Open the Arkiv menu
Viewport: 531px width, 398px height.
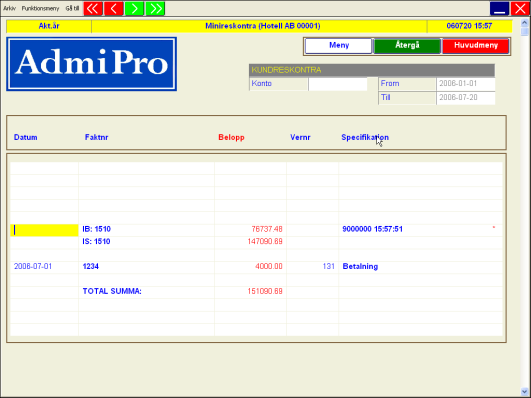(x=9, y=8)
